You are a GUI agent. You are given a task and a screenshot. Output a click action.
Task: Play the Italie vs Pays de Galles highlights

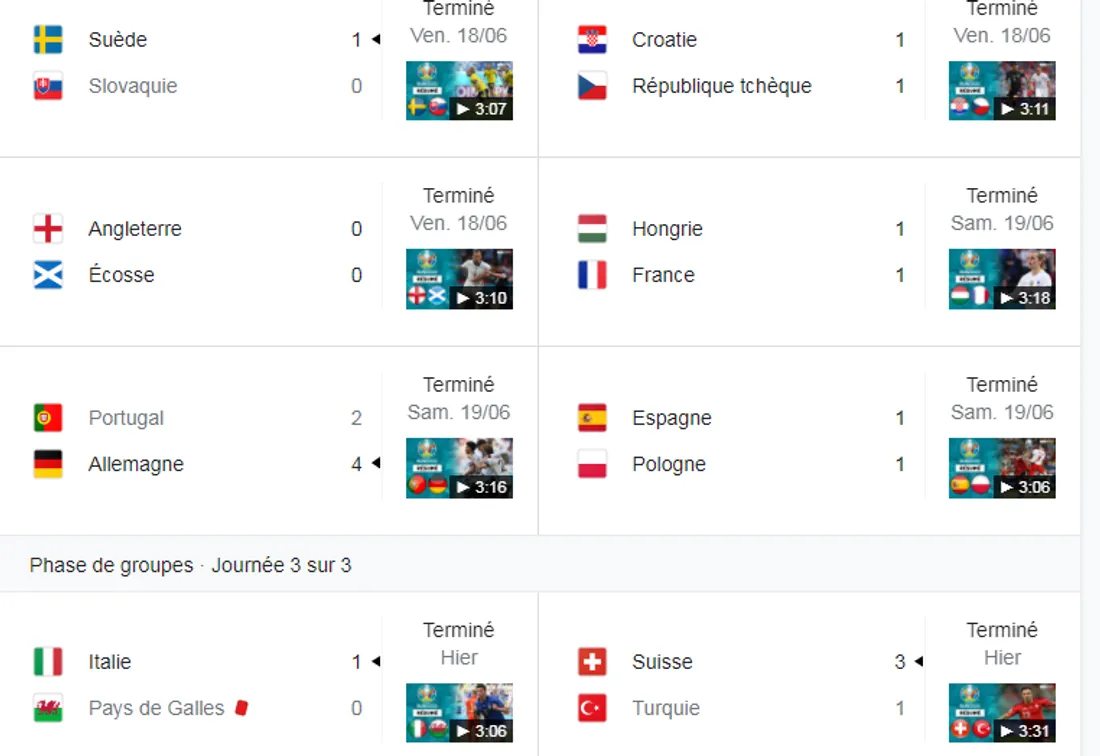click(459, 712)
